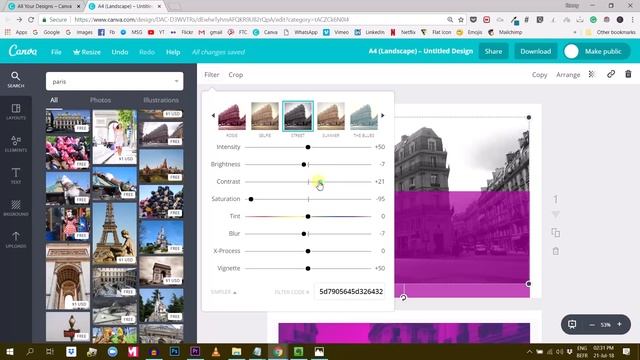The width and height of the screenshot is (640, 360).
Task: Click the Intensity slider handle
Action: 308,147
